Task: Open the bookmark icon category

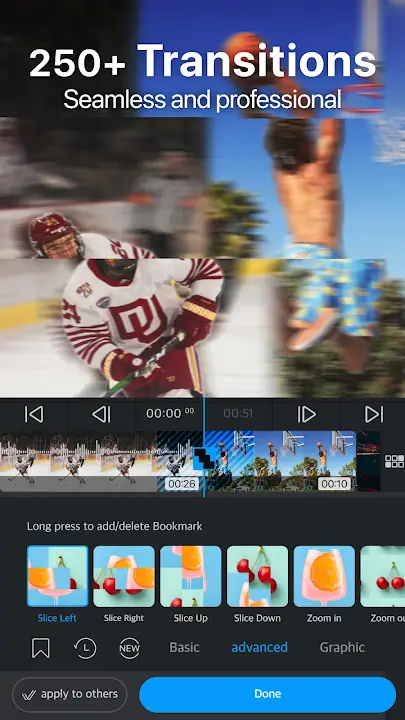Action: point(40,648)
